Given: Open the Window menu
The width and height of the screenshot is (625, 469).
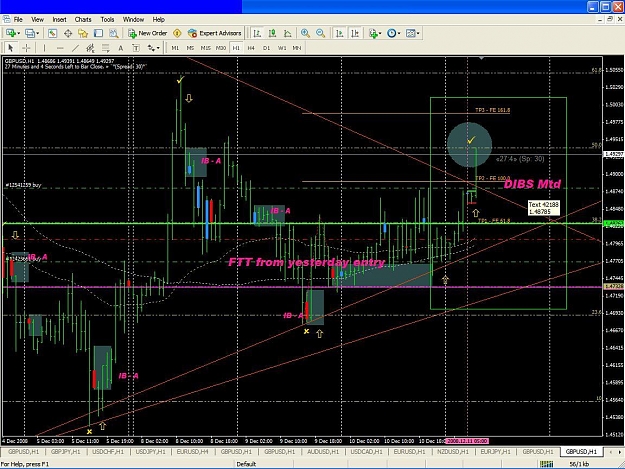Looking at the screenshot, I should pos(133,20).
